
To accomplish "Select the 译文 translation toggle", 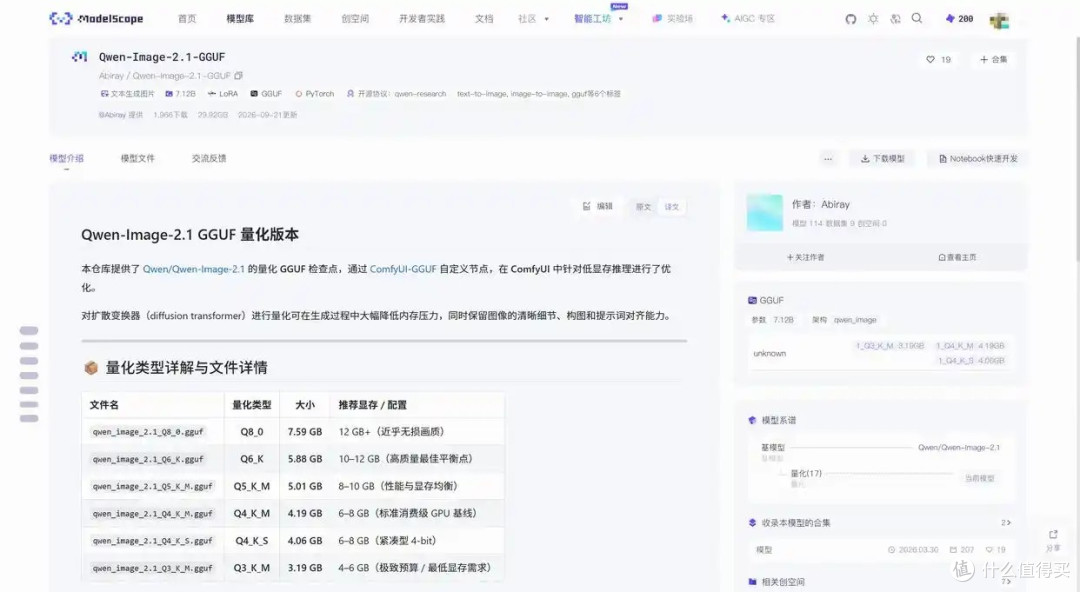I will pyautogui.click(x=672, y=207).
